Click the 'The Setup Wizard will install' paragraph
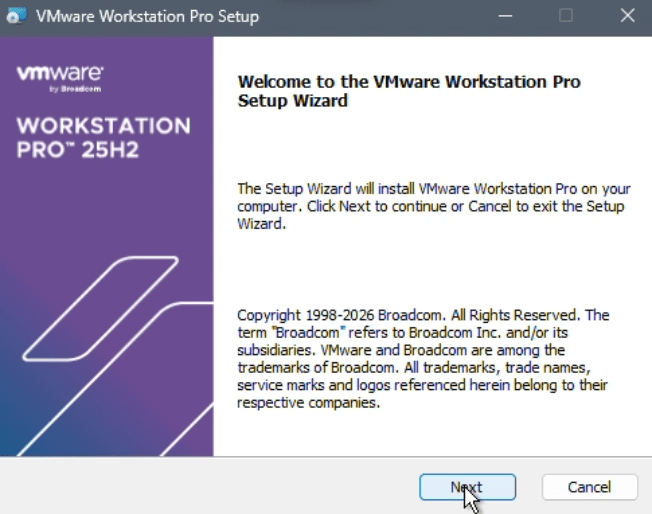The image size is (652, 514). coord(434,206)
